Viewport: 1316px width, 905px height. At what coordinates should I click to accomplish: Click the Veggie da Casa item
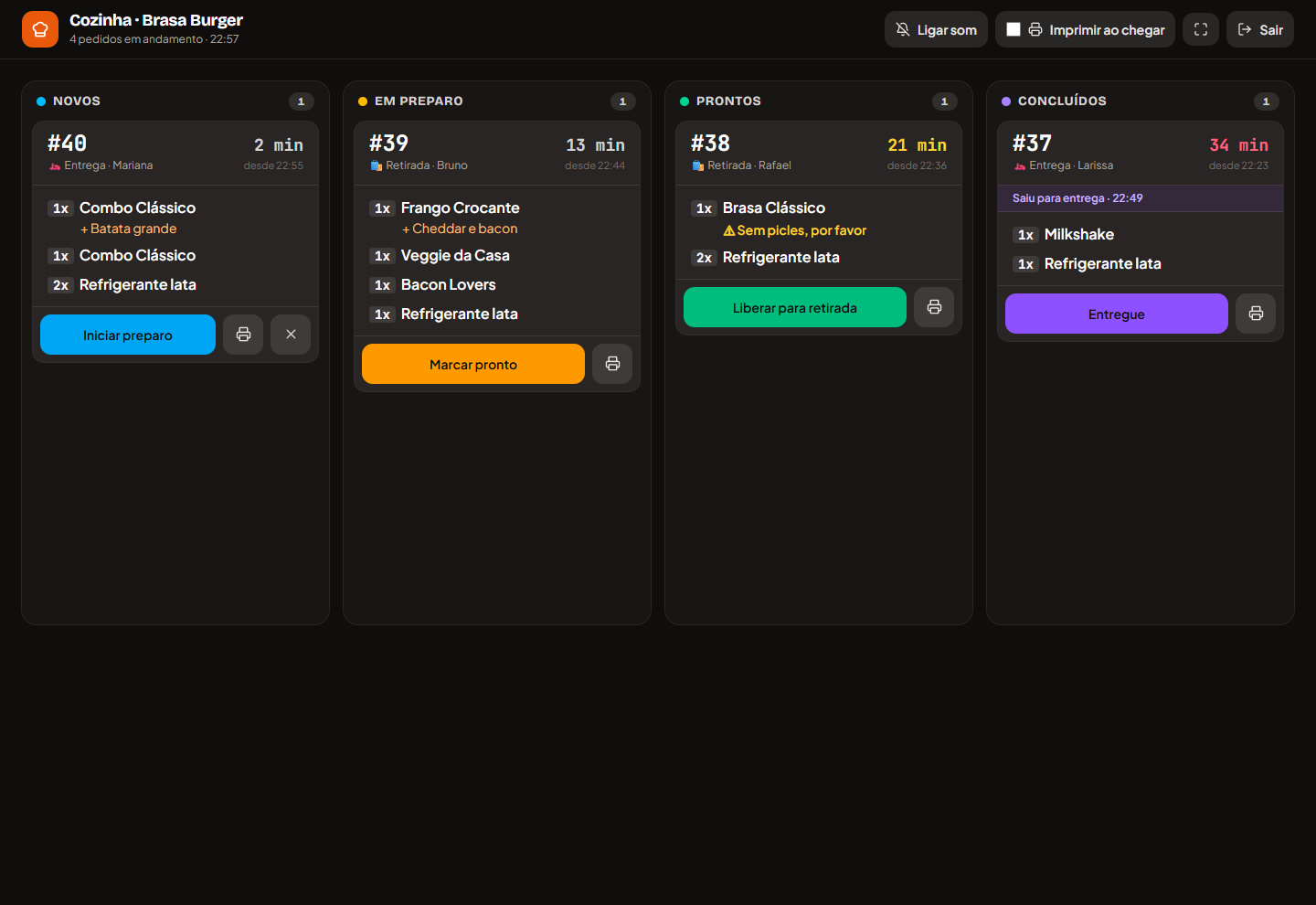(455, 255)
